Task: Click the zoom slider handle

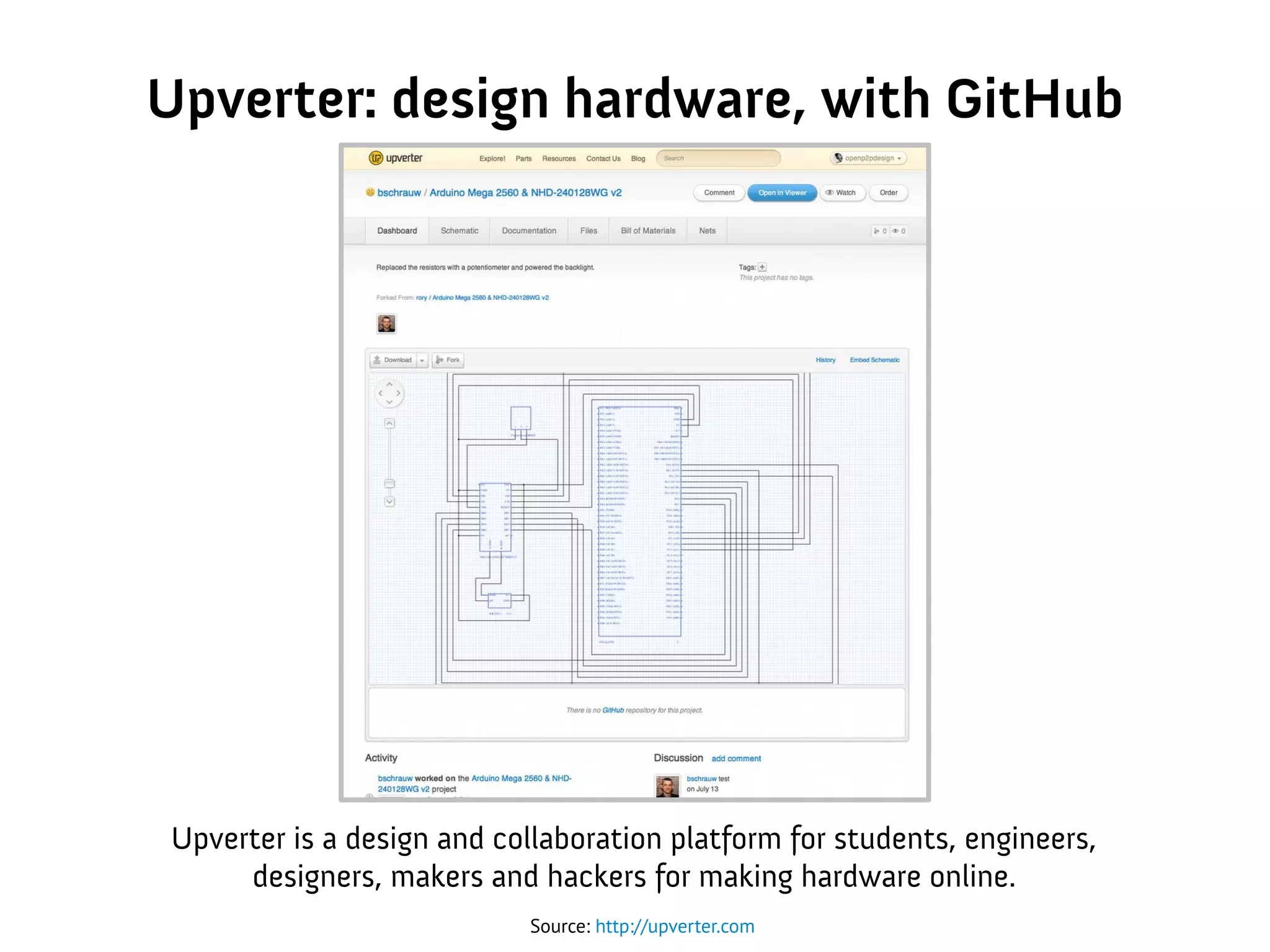Action: point(389,483)
